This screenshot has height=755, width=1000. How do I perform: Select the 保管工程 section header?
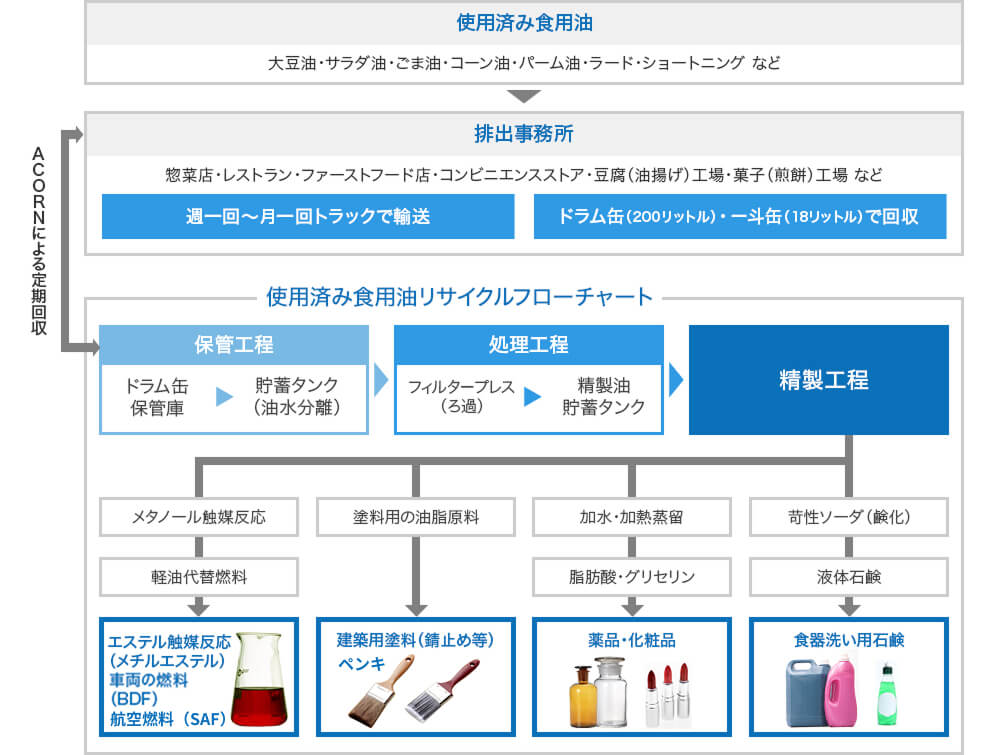[233, 343]
